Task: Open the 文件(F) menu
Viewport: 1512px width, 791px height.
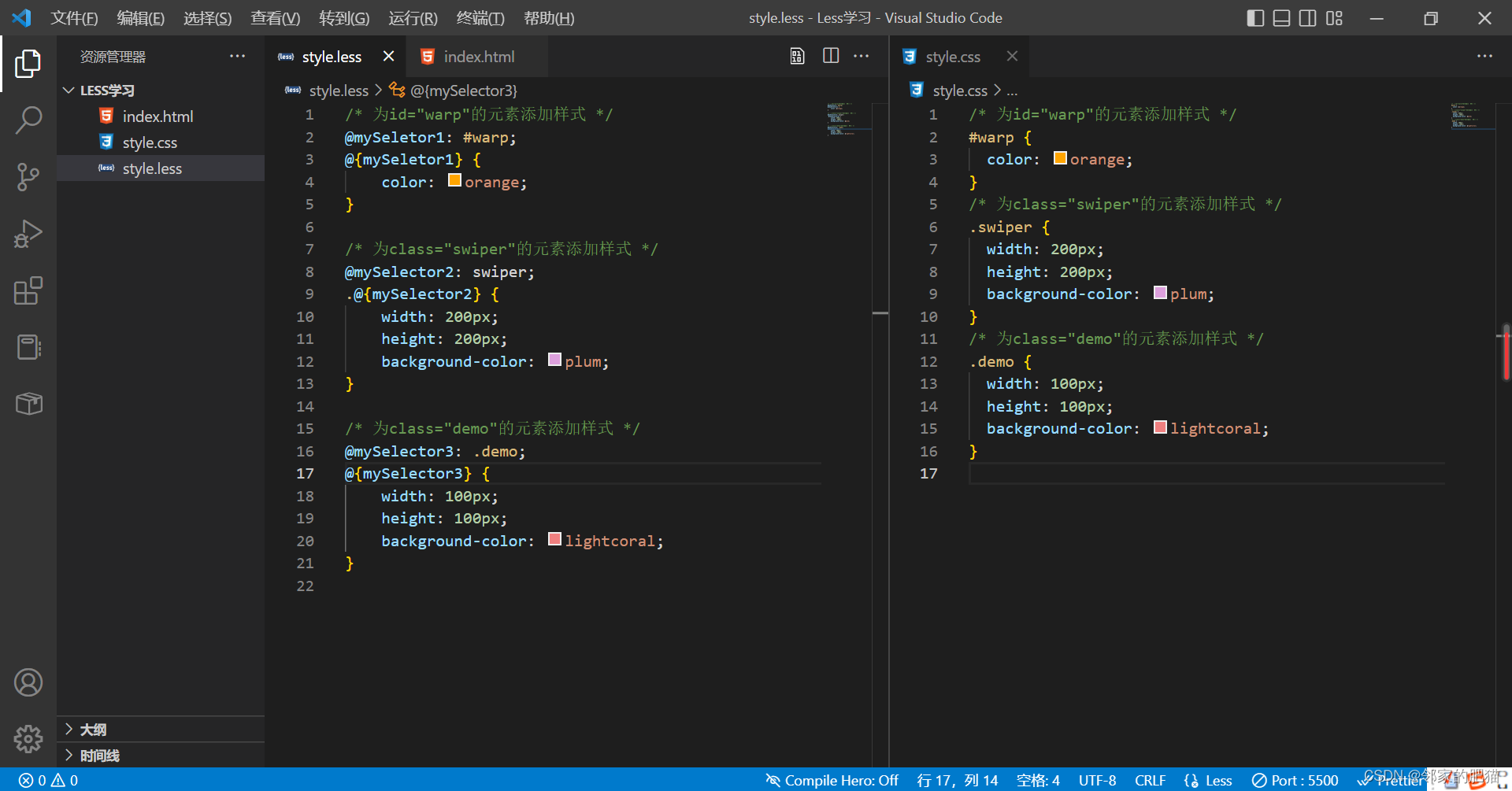Action: tap(74, 18)
